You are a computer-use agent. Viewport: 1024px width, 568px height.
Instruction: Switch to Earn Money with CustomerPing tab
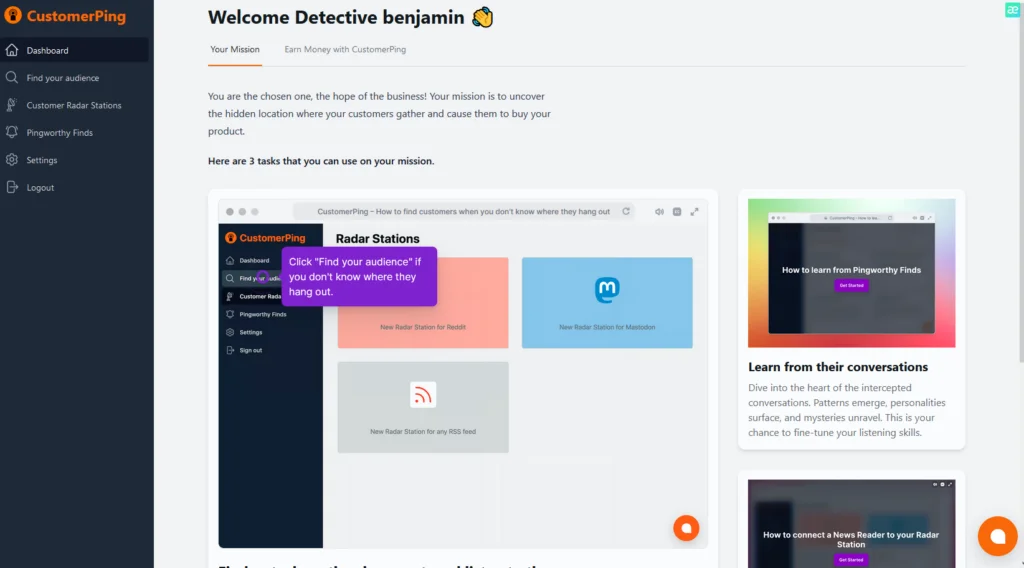345,50
